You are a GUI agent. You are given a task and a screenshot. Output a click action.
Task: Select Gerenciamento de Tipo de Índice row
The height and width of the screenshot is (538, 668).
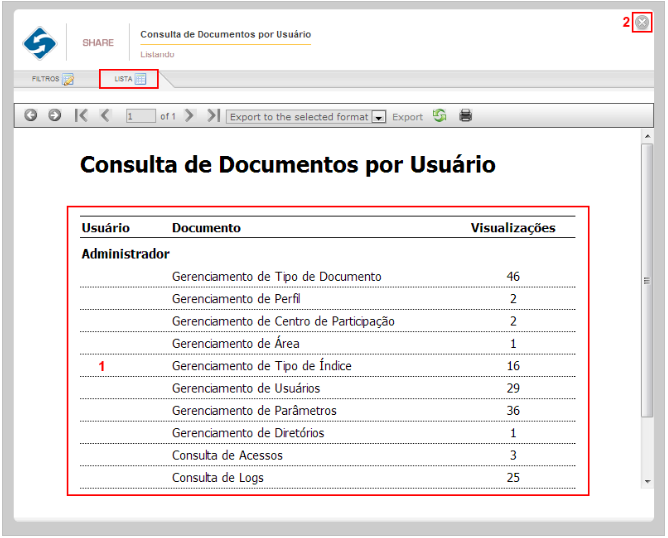coord(327,366)
